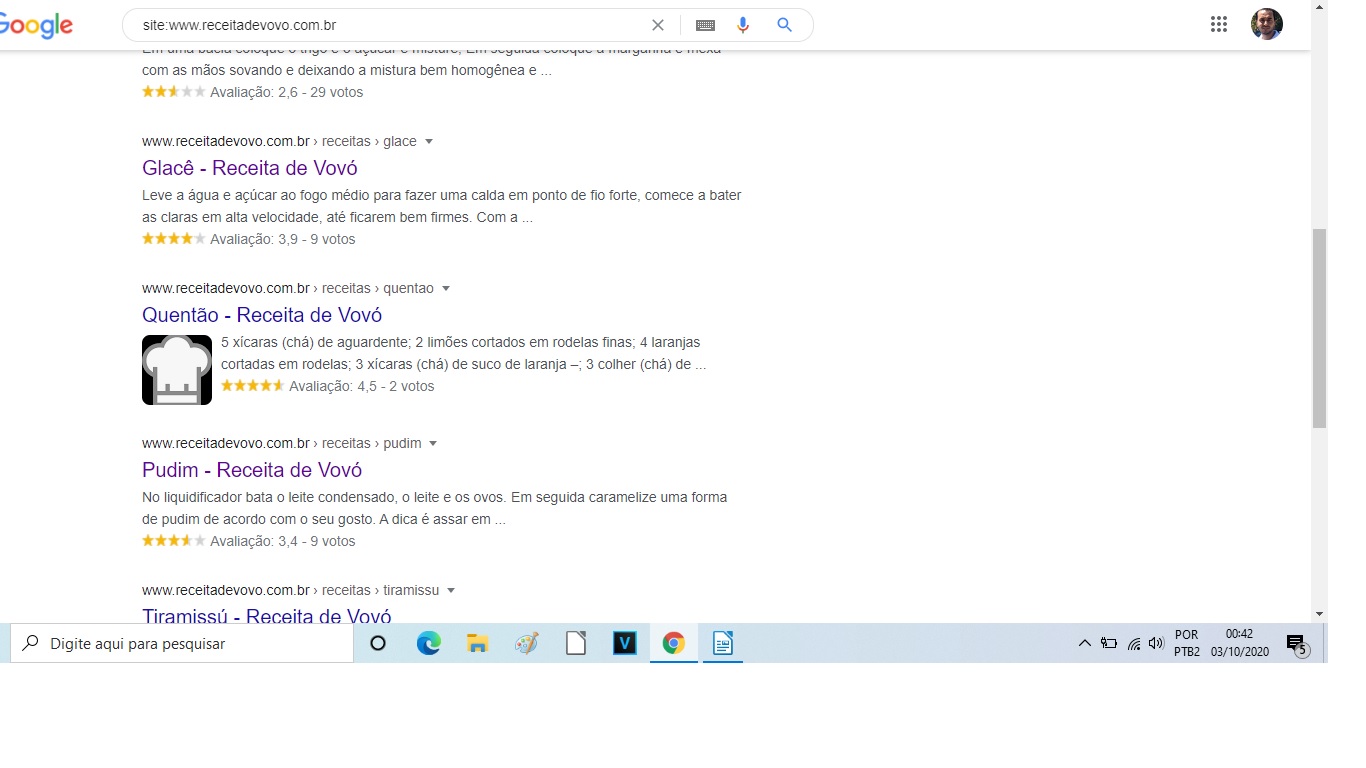Open Cortana circle icon on the taskbar
Screen dimensions: 1366x768
(378, 644)
